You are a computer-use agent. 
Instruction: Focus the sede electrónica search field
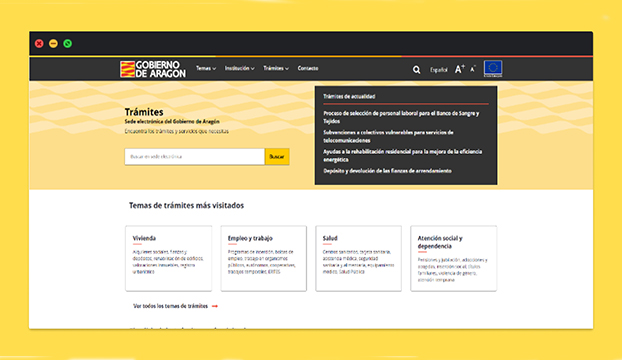pos(194,157)
